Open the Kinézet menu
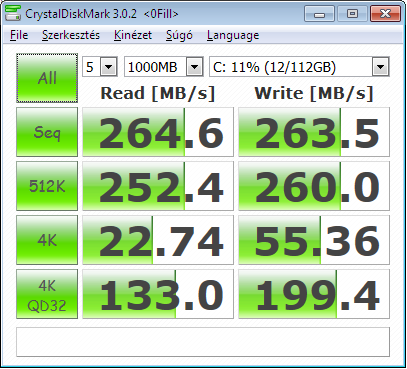The height and width of the screenshot is (369, 407). click(x=133, y=35)
